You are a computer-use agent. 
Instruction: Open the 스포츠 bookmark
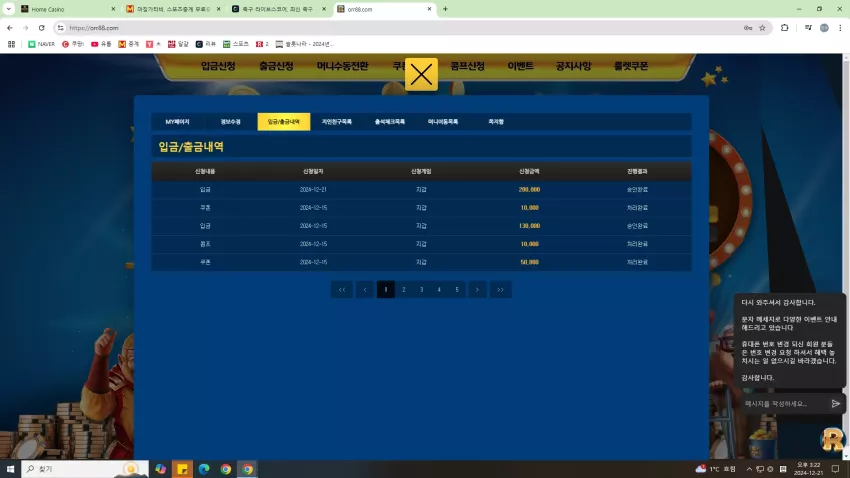point(235,44)
